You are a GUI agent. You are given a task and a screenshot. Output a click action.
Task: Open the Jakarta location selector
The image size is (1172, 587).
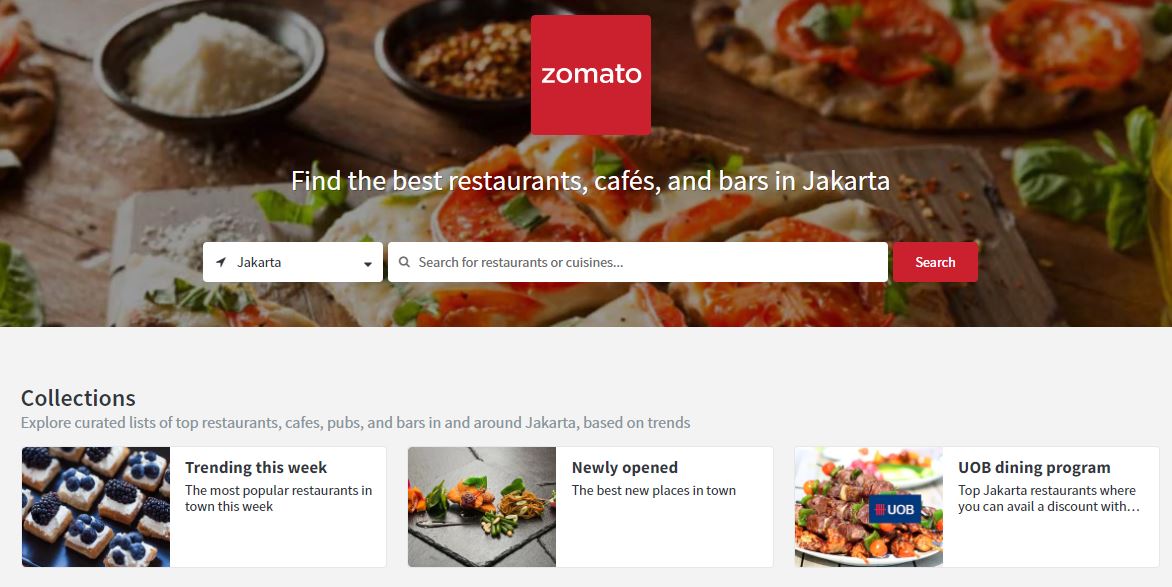click(293, 262)
